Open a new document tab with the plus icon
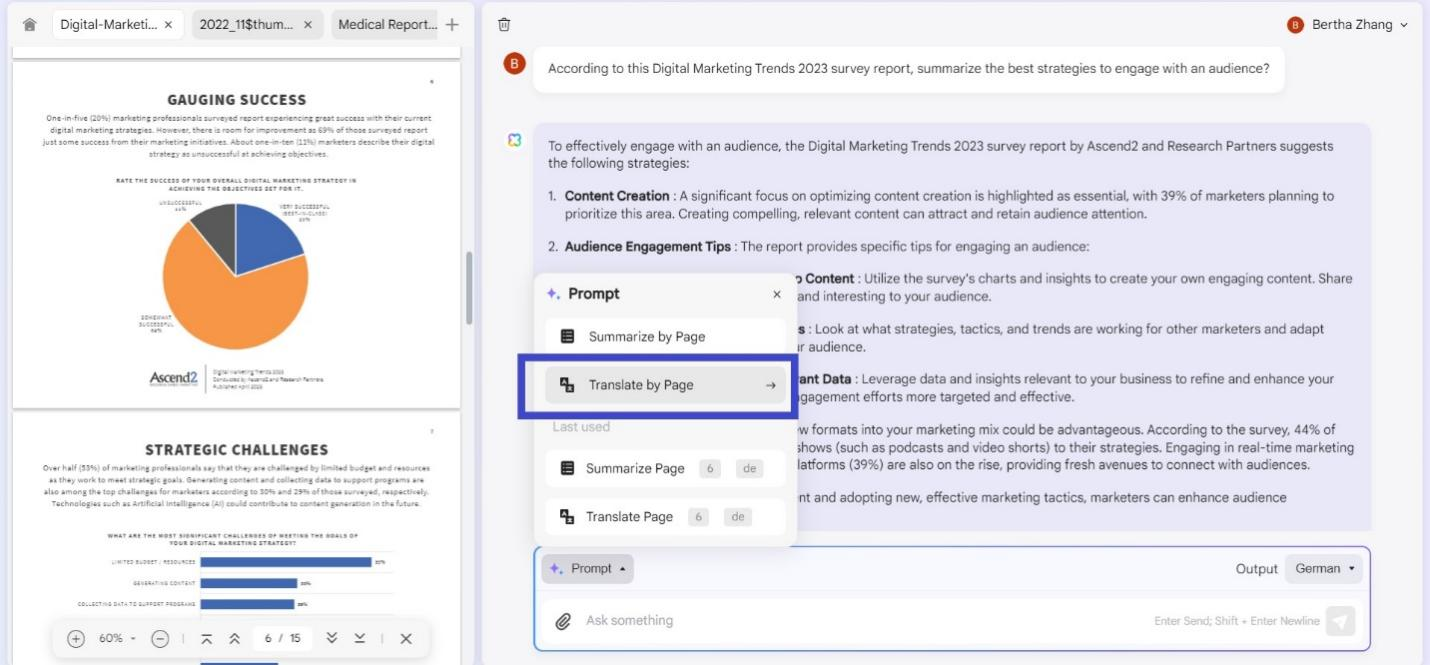This screenshot has width=1430, height=665. 451,23
